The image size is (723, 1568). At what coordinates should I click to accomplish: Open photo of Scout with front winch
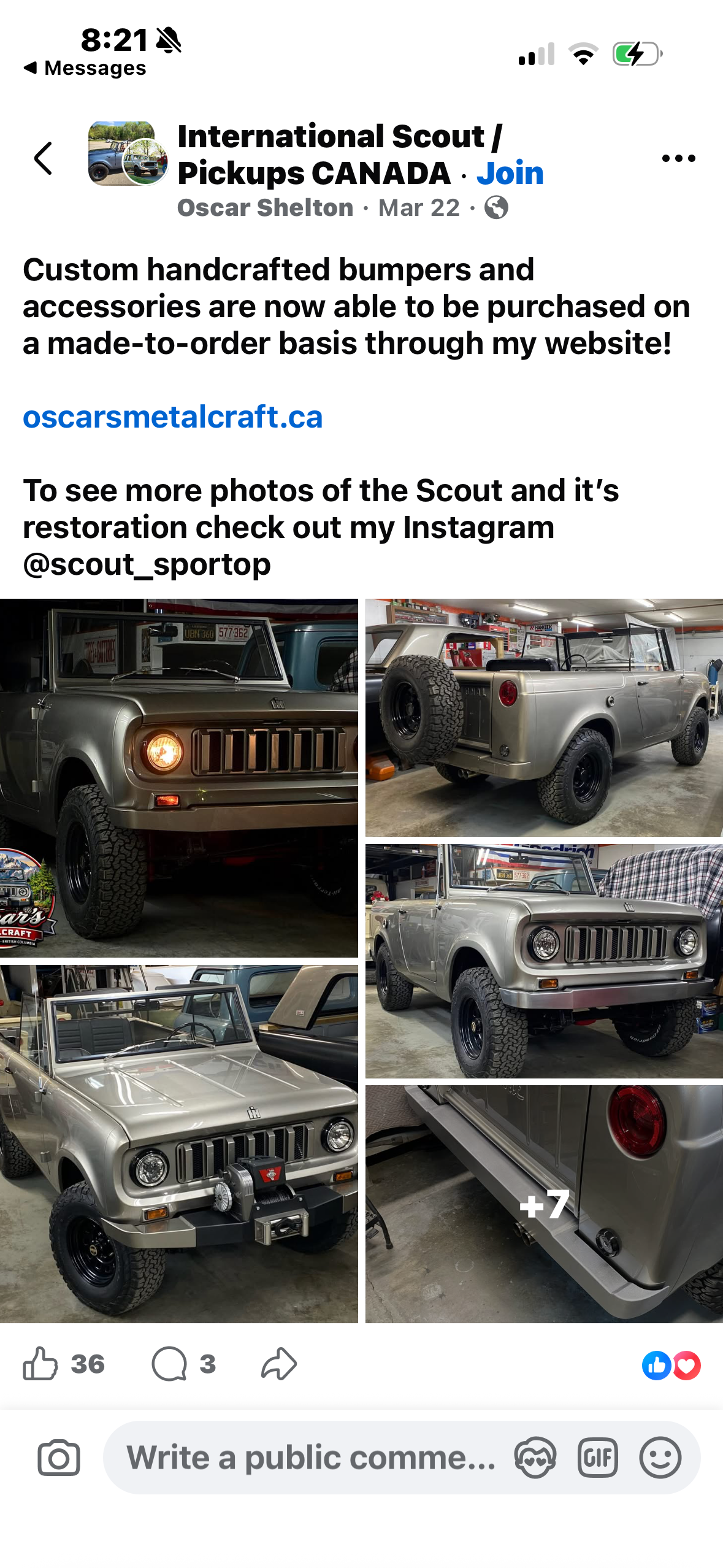(179, 1143)
